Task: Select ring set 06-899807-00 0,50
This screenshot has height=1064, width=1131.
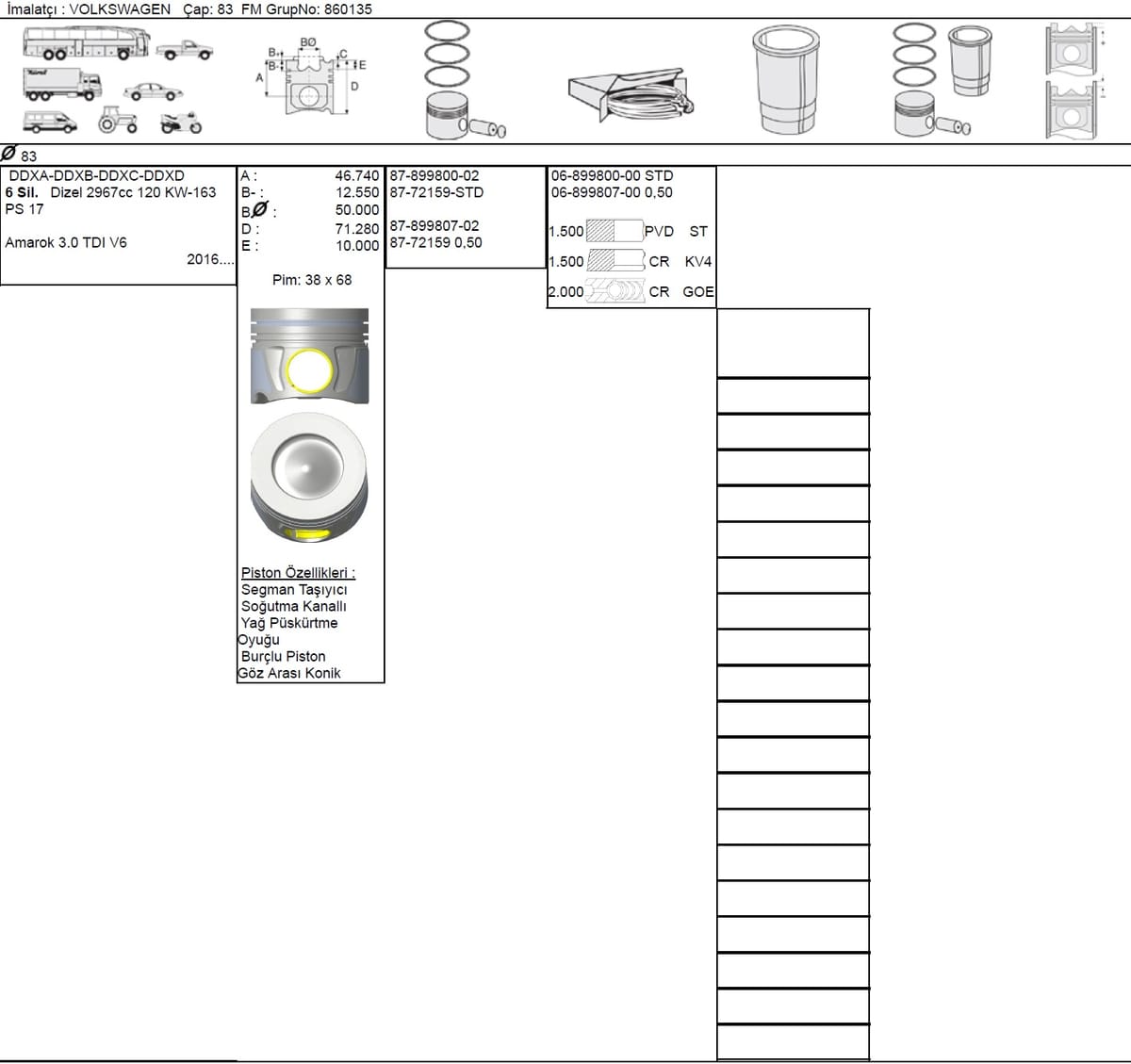Action: 613,192
